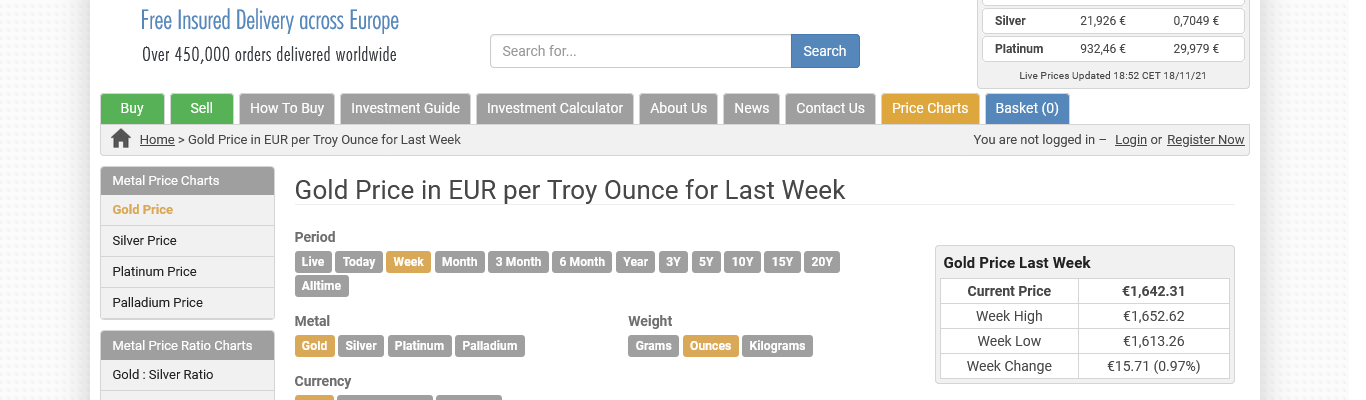Viewport: 1366px width, 400px height.
Task: Set weight to Kilograms
Action: click(x=777, y=346)
